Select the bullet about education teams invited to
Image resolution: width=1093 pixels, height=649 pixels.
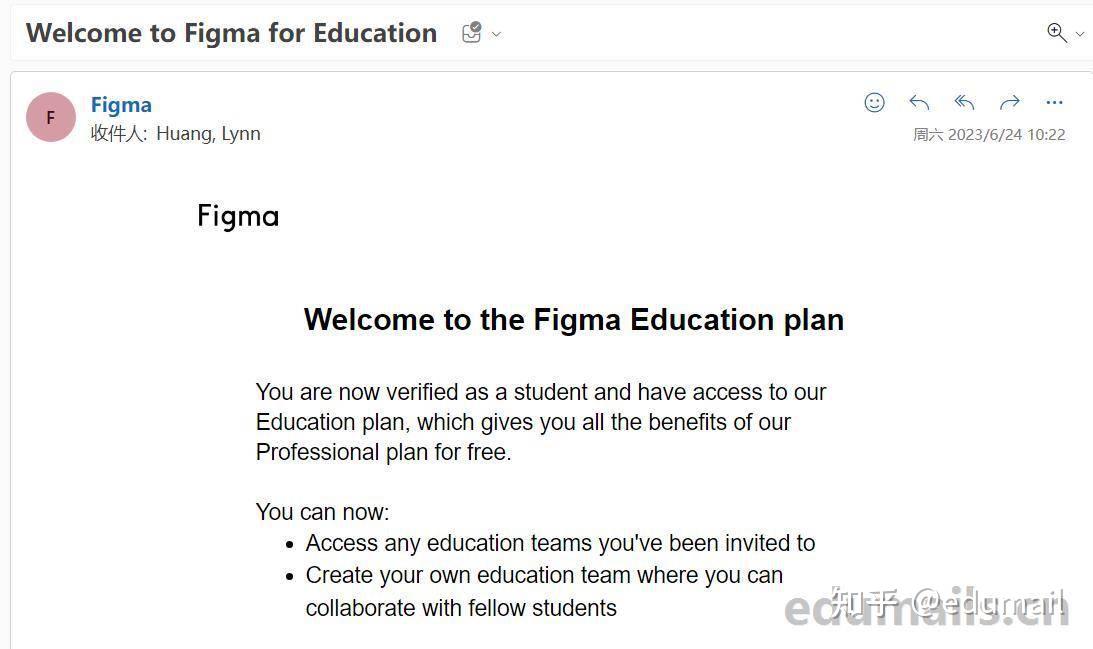click(x=560, y=543)
